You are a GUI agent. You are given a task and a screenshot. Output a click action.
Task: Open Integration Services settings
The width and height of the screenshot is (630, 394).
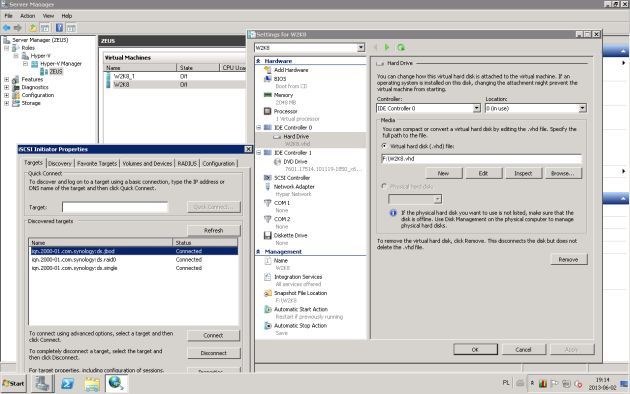pos(298,277)
